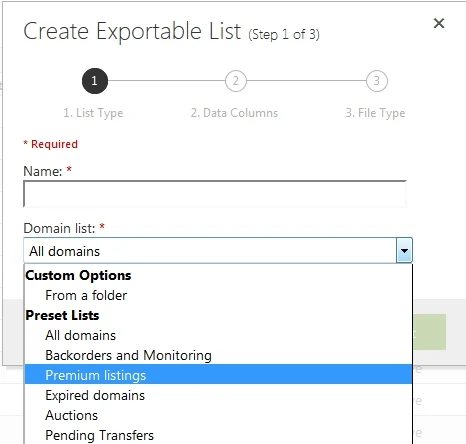Click the '1. List Type' step label

93,113
